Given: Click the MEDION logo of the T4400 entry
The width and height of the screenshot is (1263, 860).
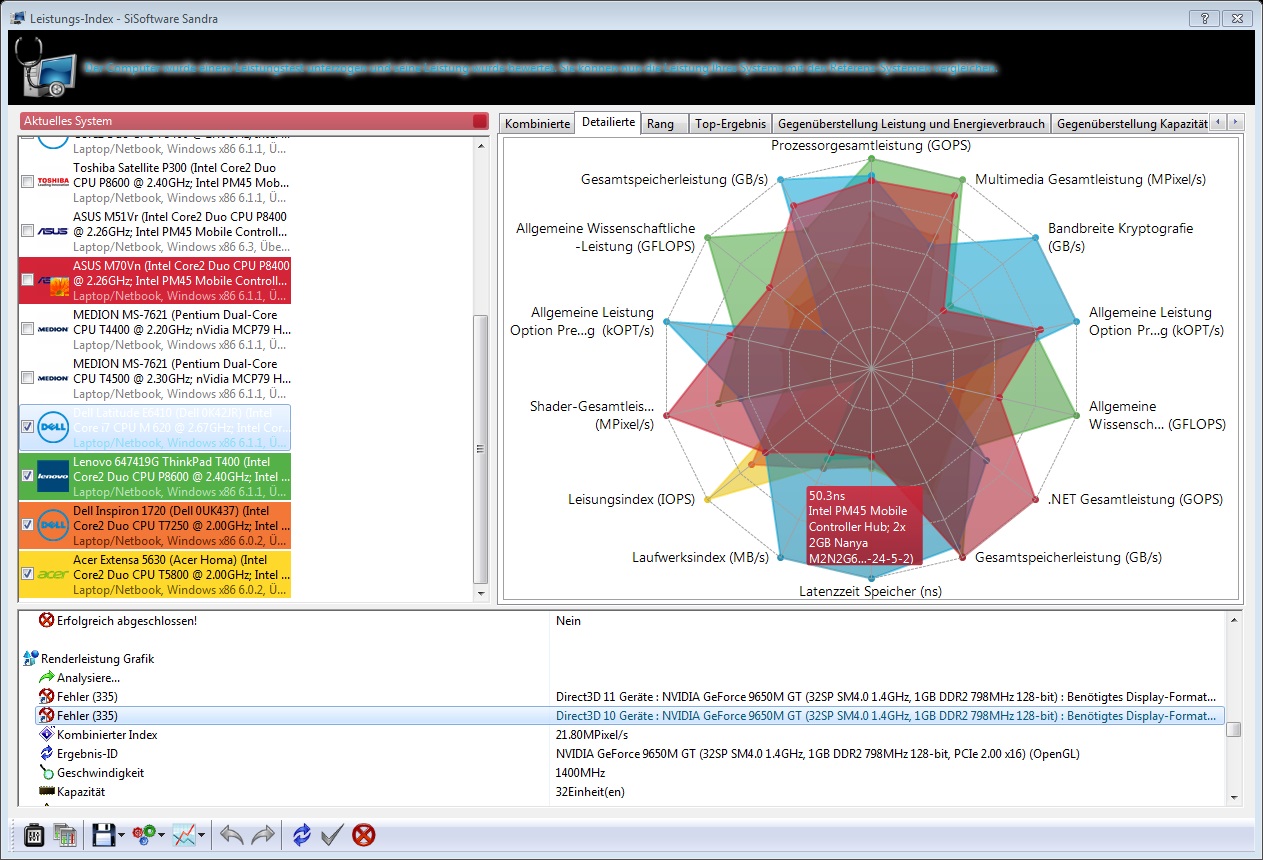Looking at the screenshot, I should (52, 329).
